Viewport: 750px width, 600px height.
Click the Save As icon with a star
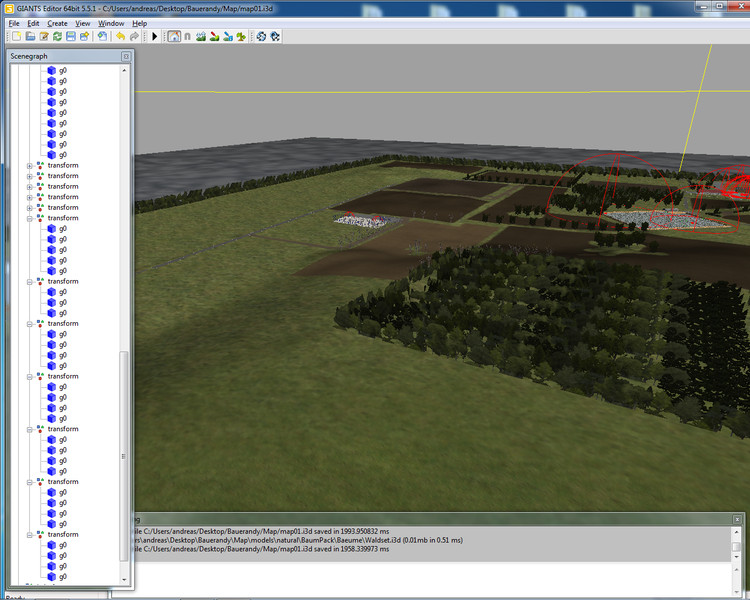85,36
